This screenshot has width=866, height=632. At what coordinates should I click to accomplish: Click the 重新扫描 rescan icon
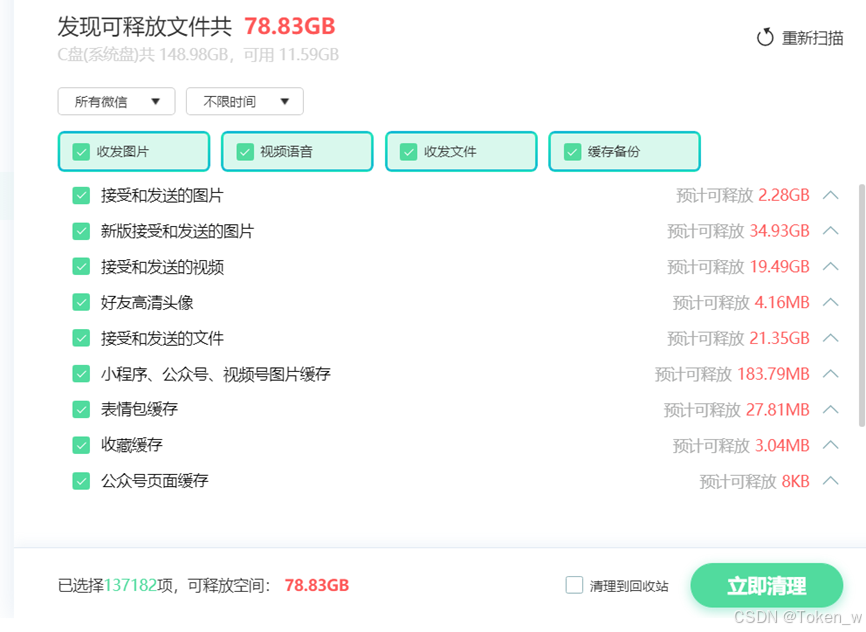(x=765, y=38)
